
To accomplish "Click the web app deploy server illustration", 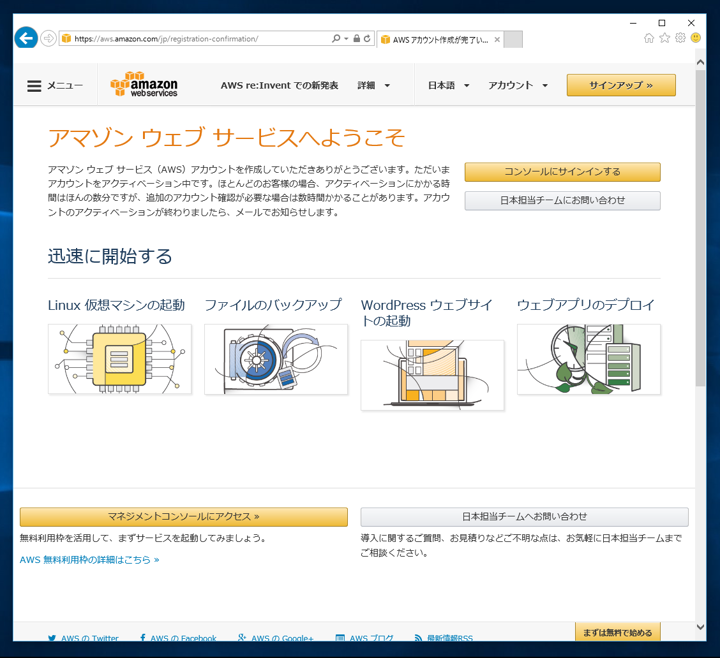I will coord(589,359).
